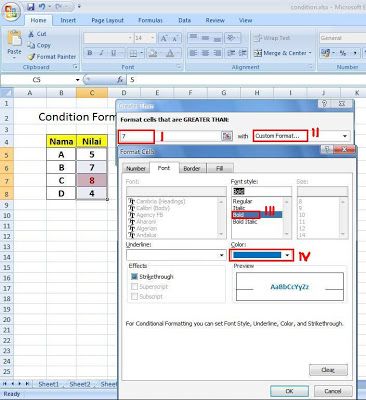Viewport: 366px width, 400px height.
Task: Expand the Underline dropdown
Action: tap(222, 255)
